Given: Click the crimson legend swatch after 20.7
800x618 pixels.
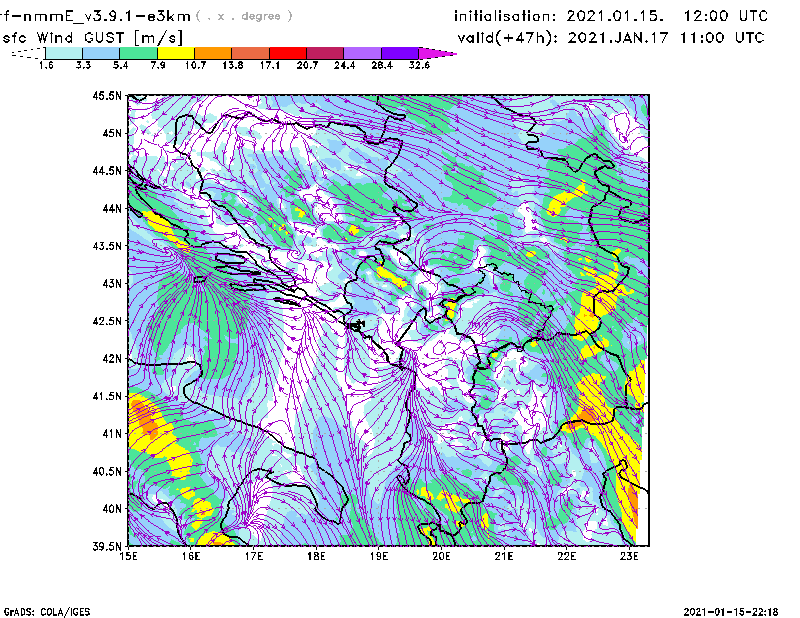Looking at the screenshot, I should 326,53.
